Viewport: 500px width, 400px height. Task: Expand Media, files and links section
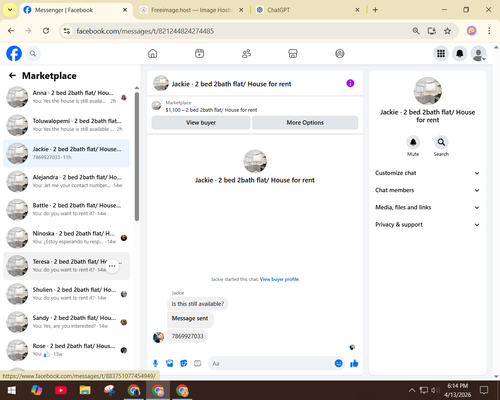tap(428, 207)
